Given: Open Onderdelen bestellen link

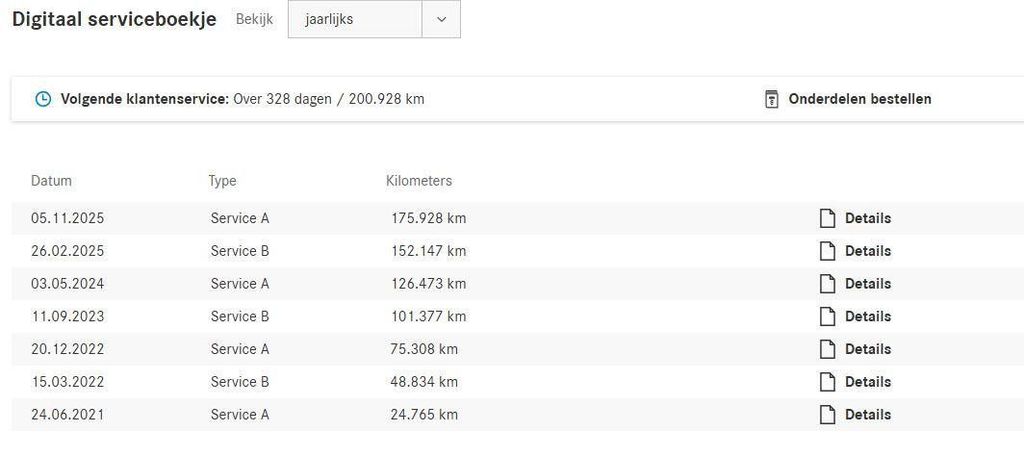Looking at the screenshot, I should pos(859,99).
